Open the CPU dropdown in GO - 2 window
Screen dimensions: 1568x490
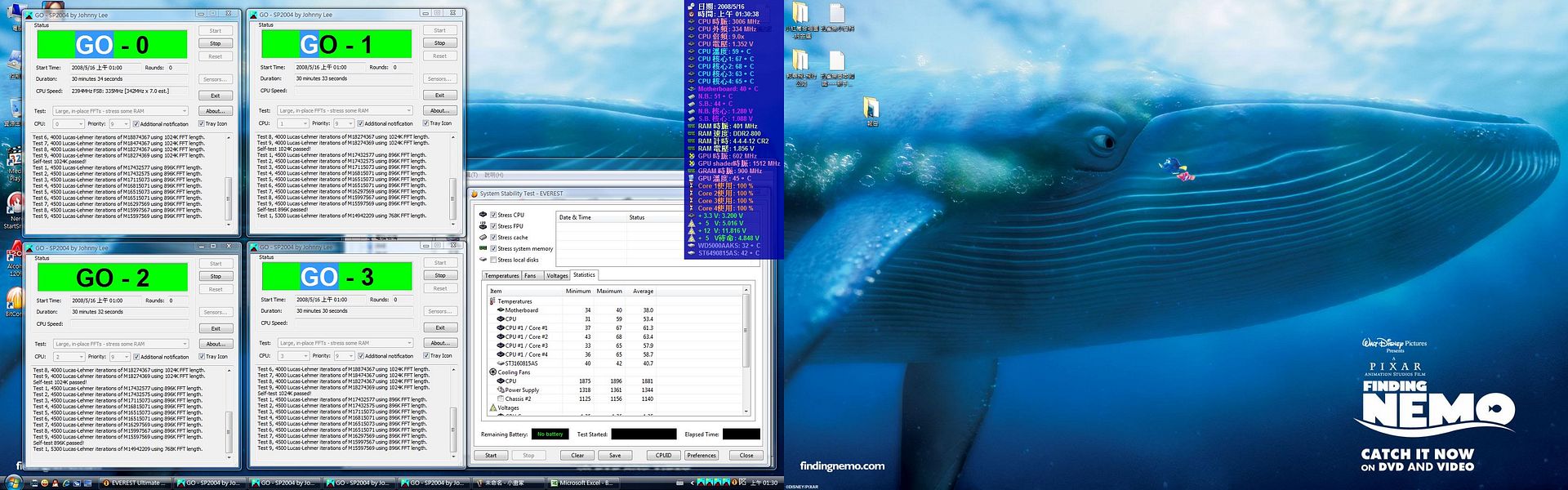(x=68, y=357)
